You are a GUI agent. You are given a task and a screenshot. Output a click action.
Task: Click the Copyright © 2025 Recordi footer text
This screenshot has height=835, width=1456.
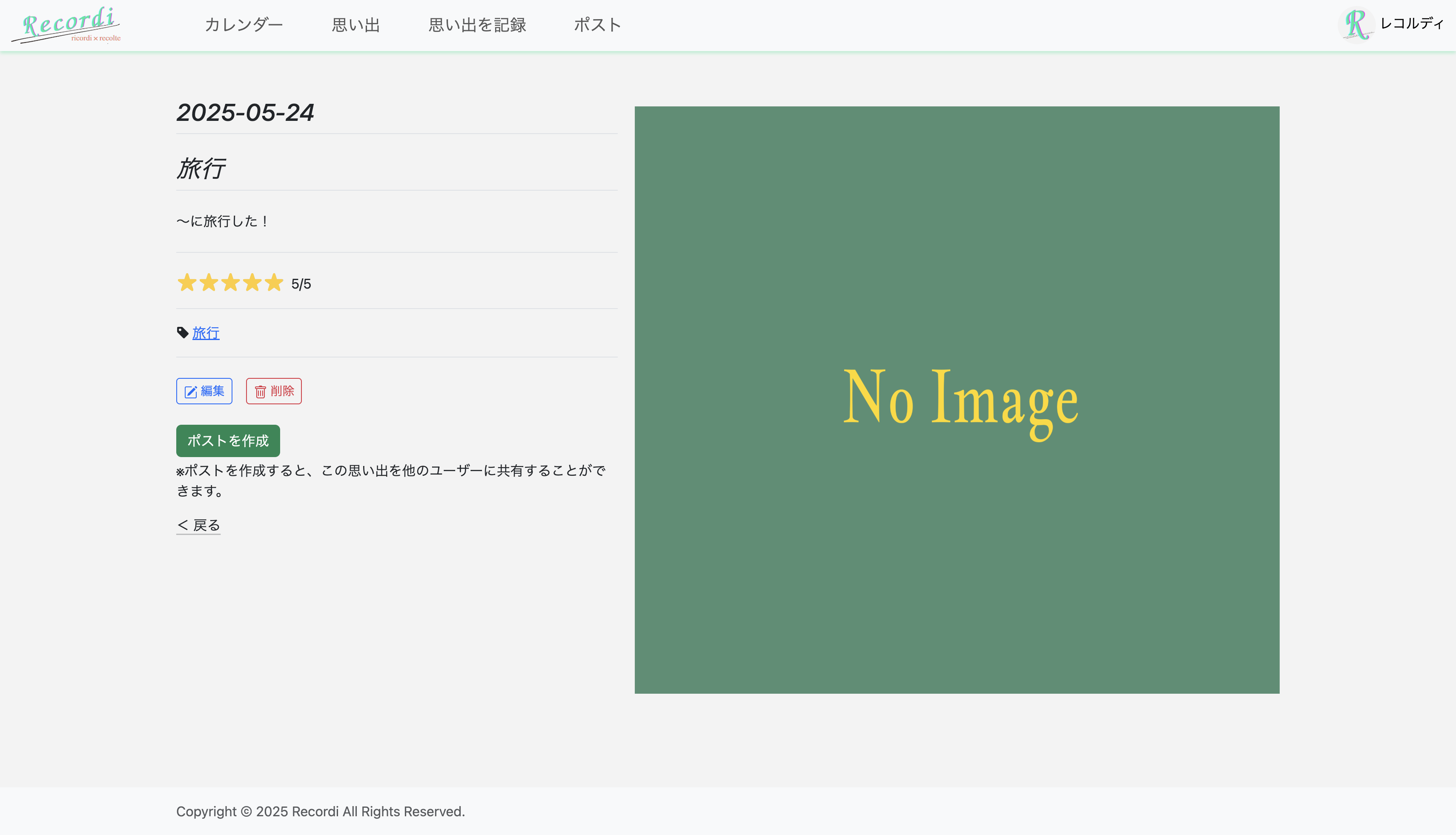tap(321, 812)
